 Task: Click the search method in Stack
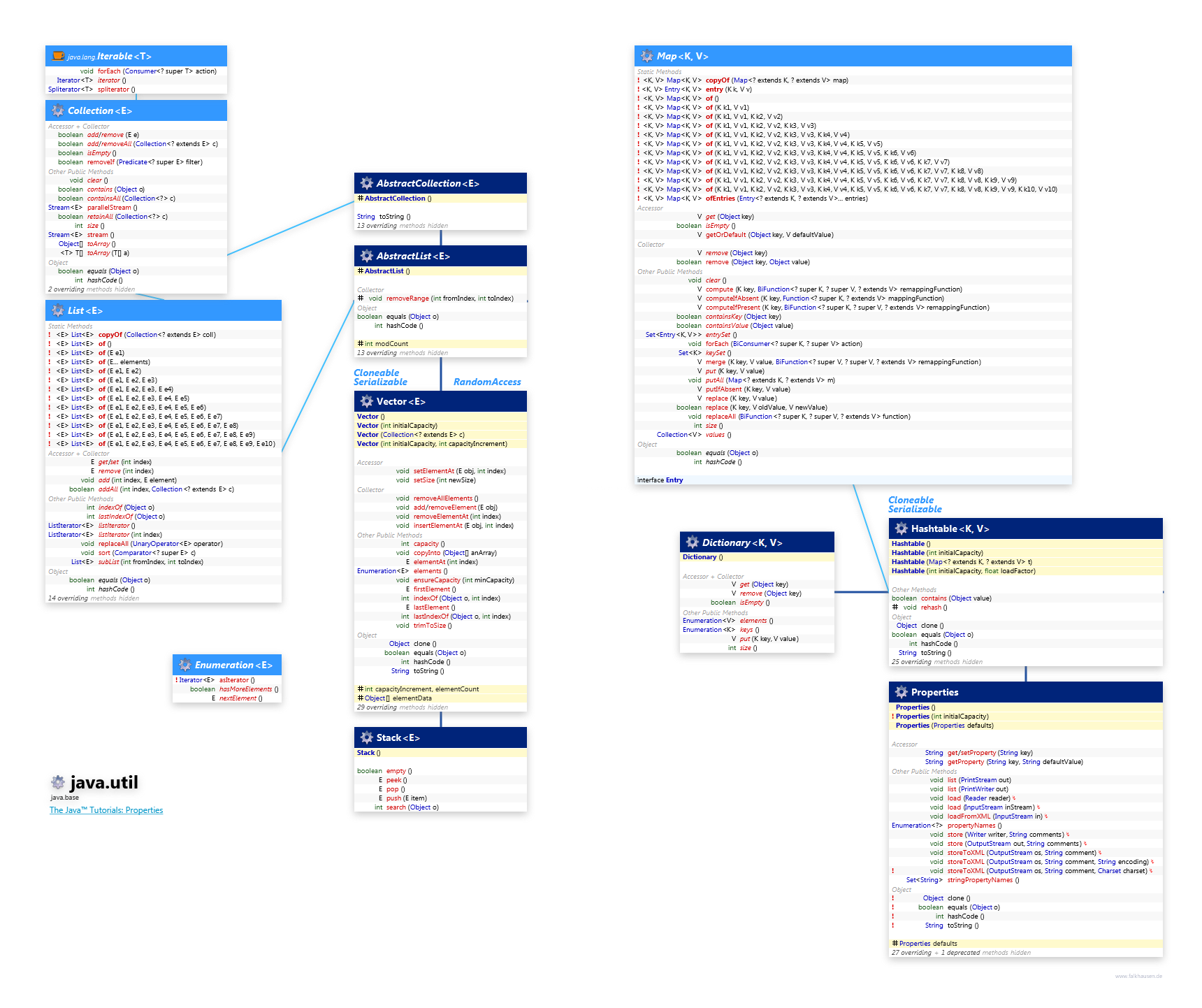396,807
